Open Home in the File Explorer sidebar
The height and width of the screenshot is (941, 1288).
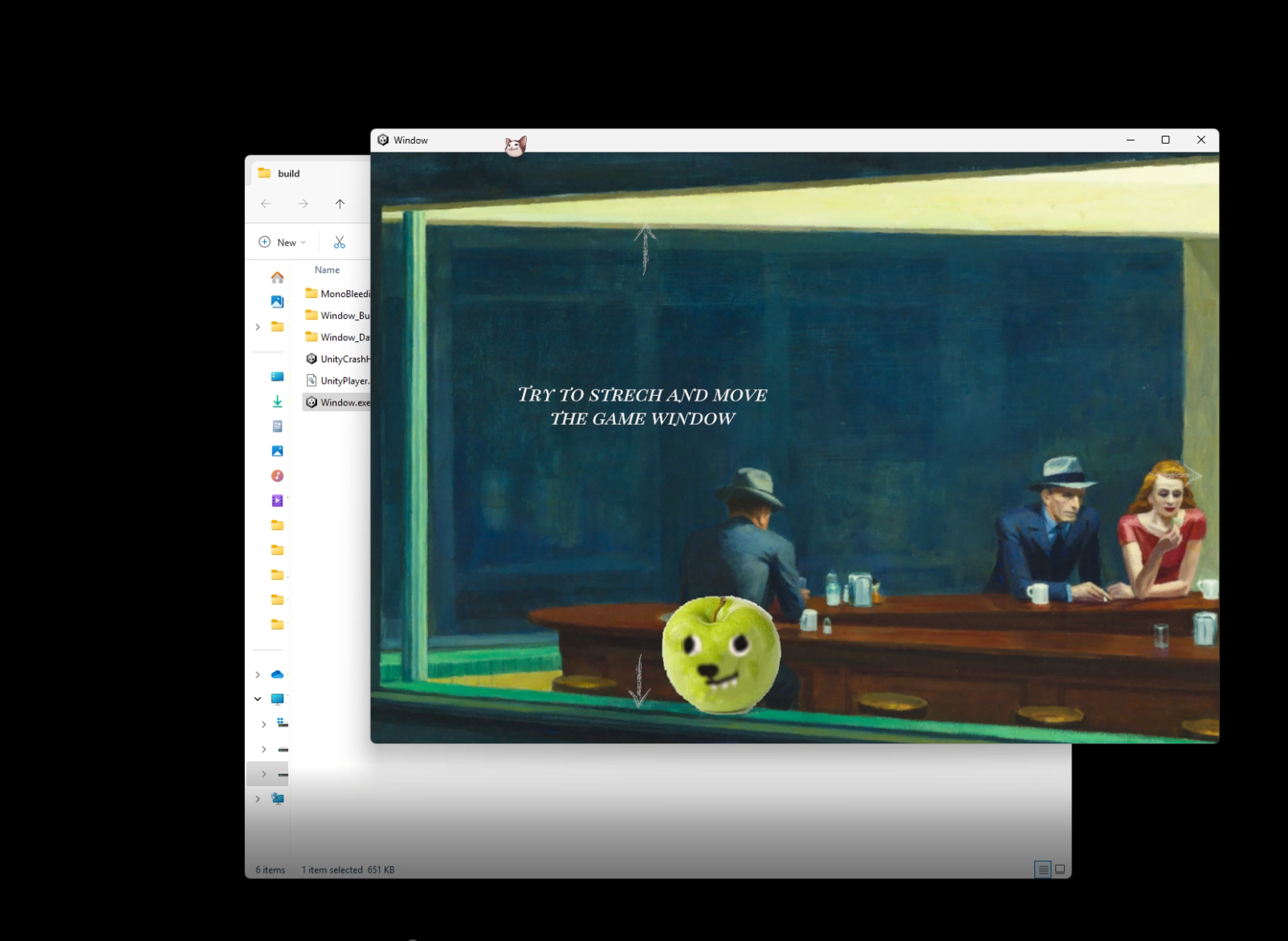click(x=277, y=277)
